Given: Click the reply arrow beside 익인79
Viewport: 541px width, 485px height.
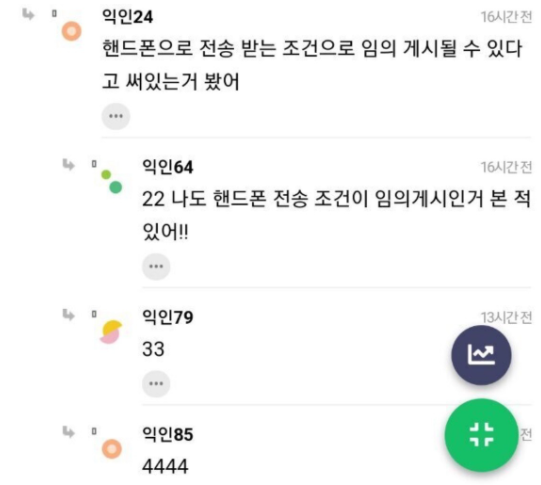Looking at the screenshot, I should (x=68, y=315).
